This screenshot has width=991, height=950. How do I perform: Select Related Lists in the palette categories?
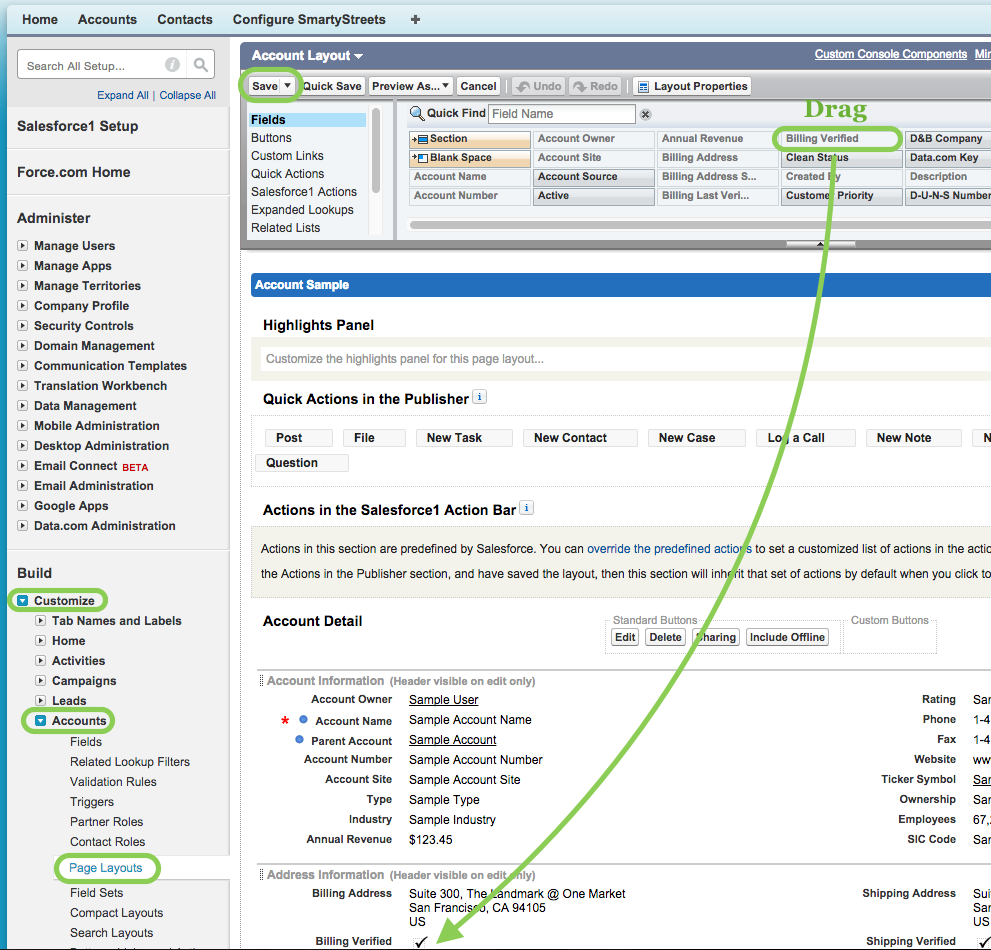(x=285, y=228)
